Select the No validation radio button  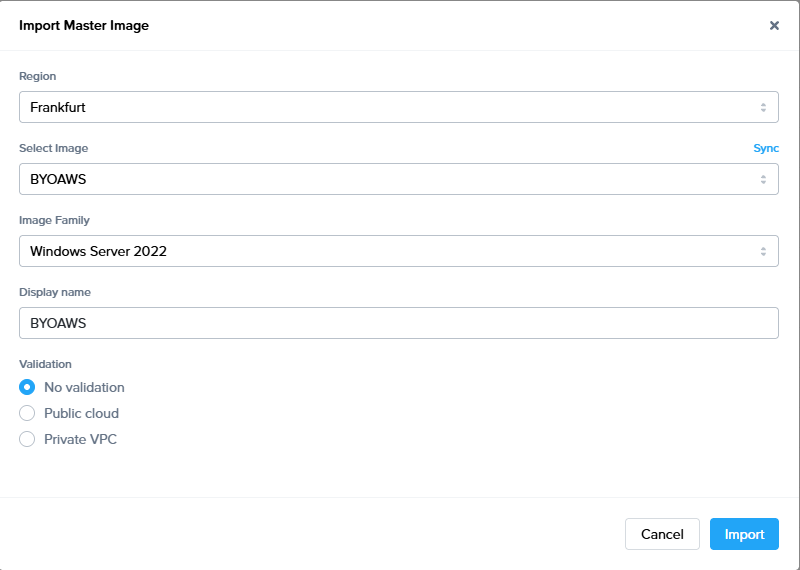click(28, 387)
